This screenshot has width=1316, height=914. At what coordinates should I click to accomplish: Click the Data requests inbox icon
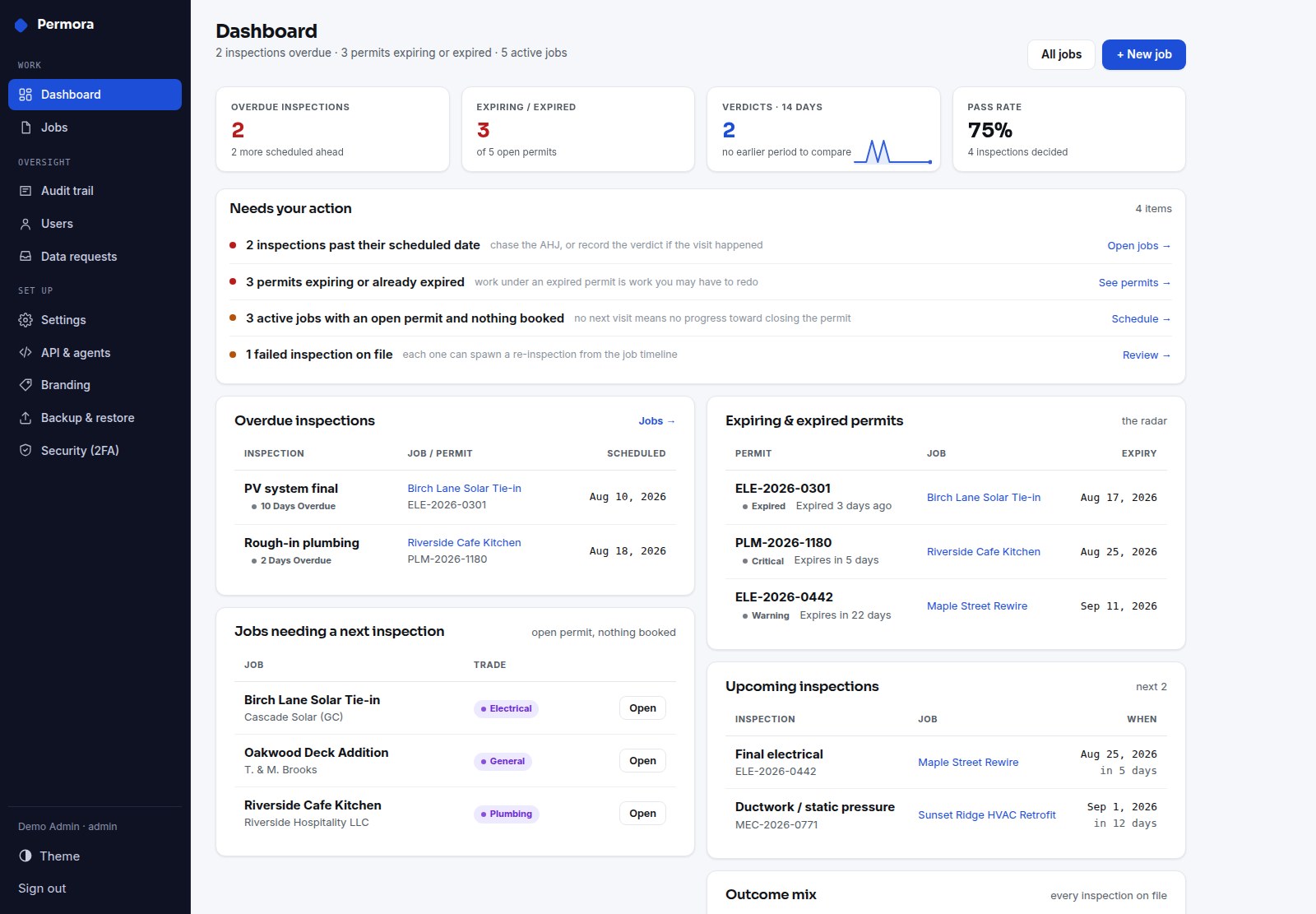pos(25,257)
